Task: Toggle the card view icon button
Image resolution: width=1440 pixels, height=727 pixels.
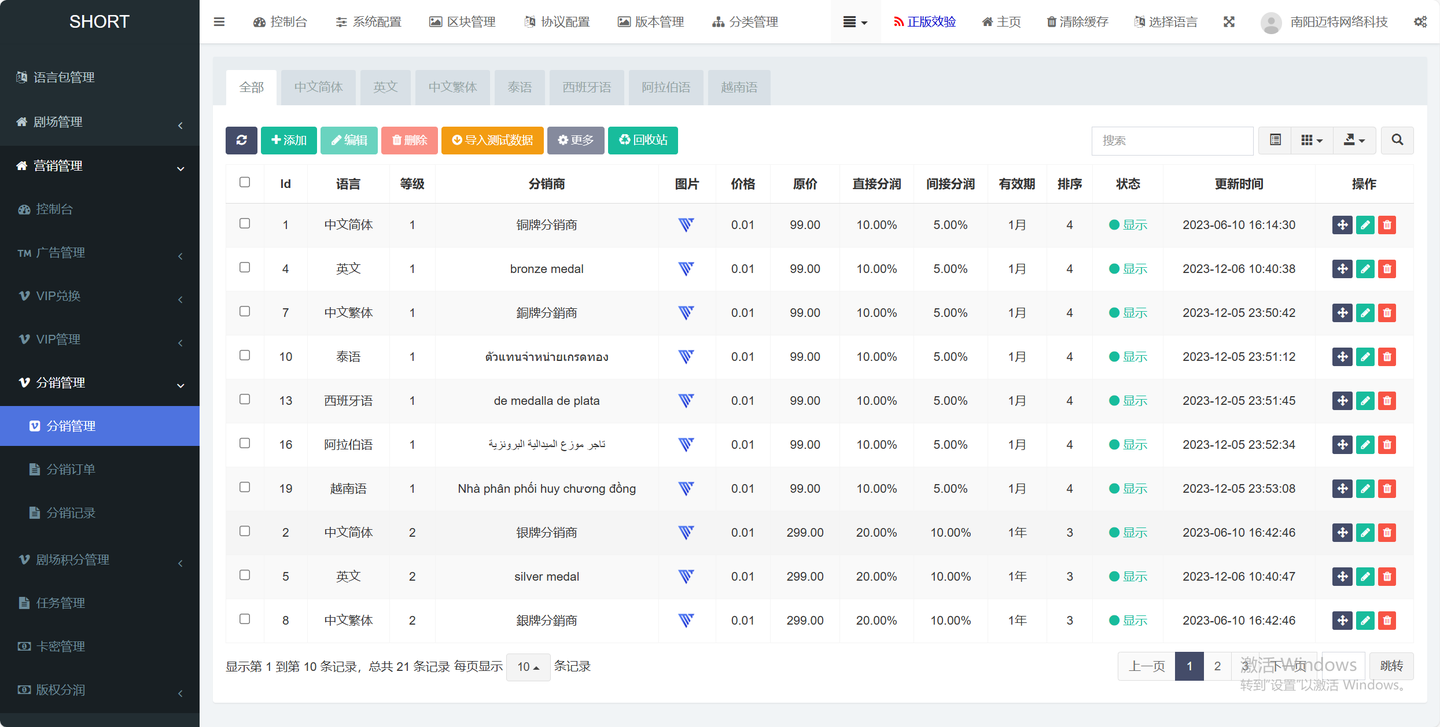Action: click(x=1275, y=140)
